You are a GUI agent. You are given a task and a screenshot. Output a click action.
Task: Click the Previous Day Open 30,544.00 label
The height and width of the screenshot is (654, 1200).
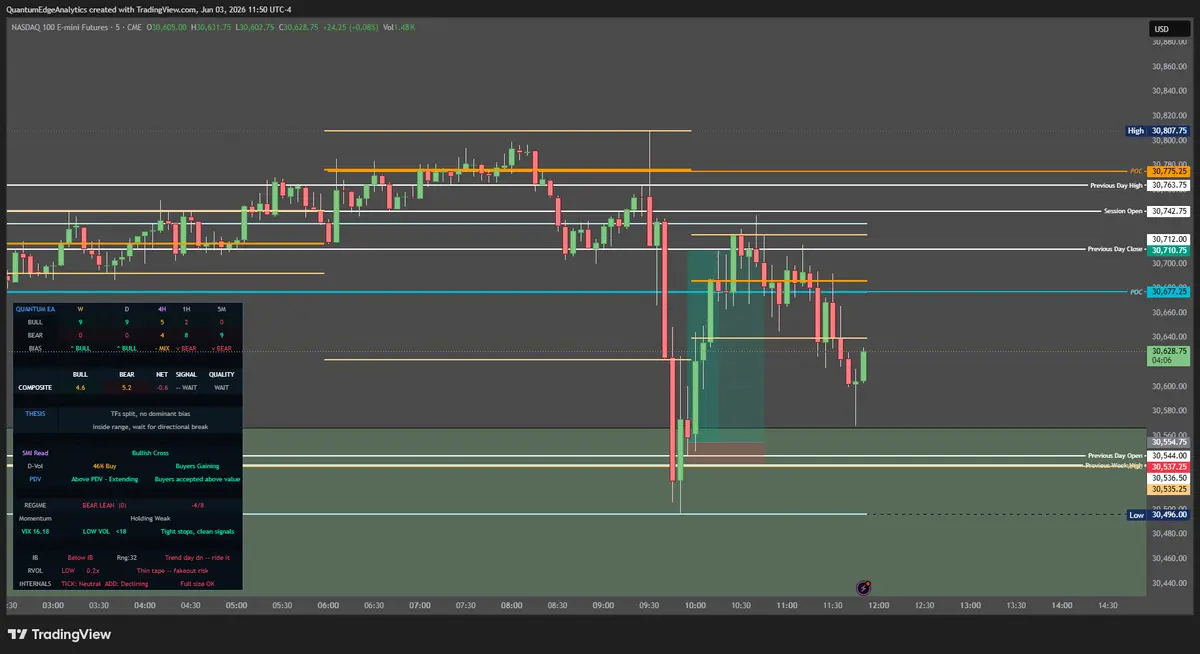(1138, 455)
